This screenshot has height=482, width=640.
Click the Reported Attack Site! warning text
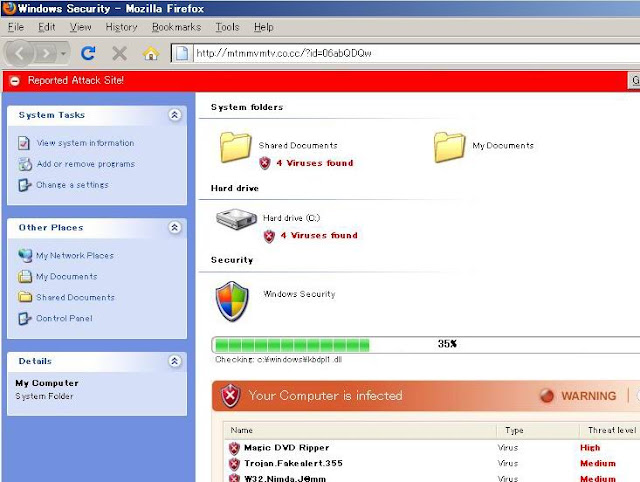[x=76, y=80]
